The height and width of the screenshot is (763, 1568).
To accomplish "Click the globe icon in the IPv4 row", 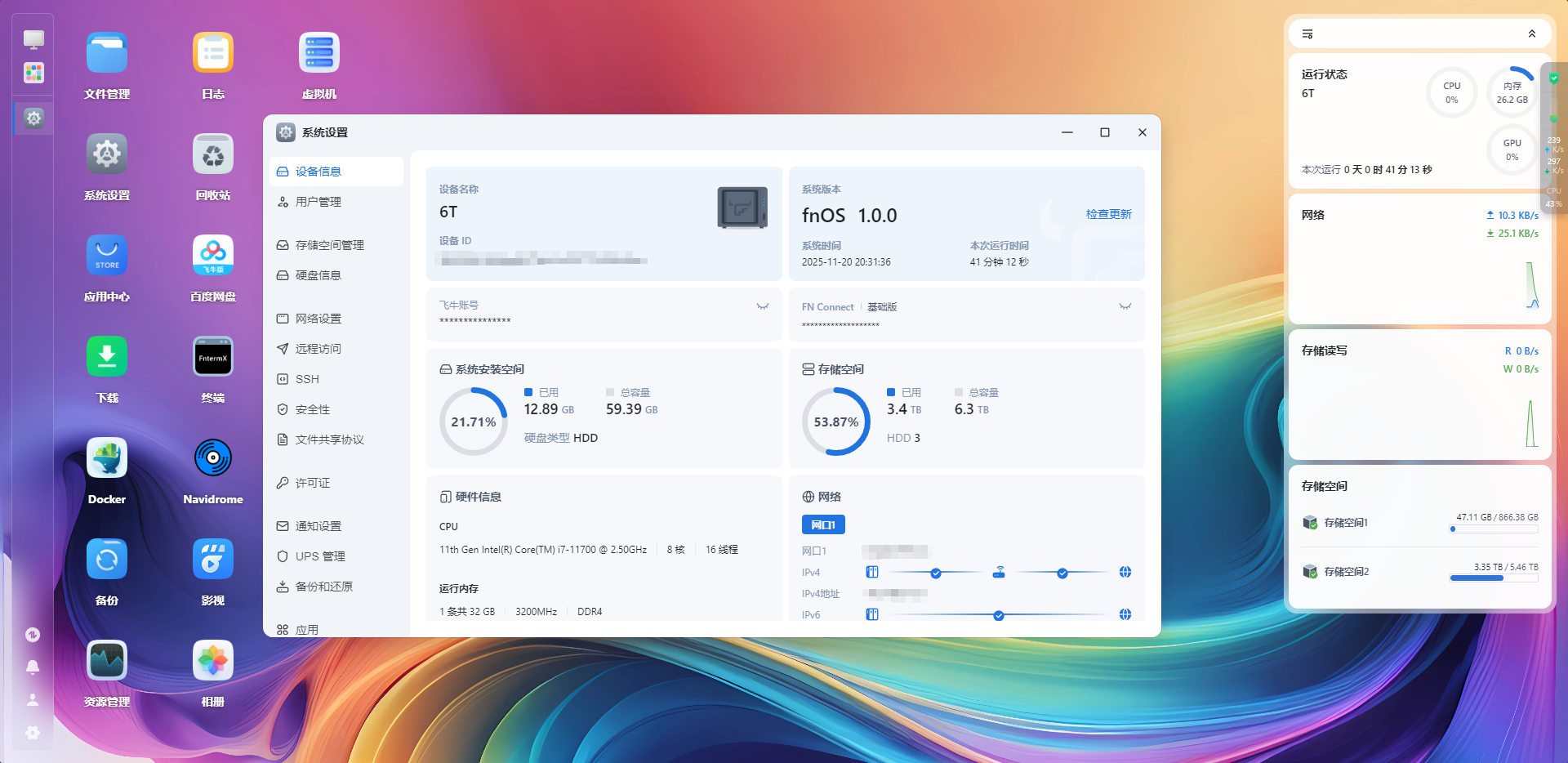I will coord(1125,572).
